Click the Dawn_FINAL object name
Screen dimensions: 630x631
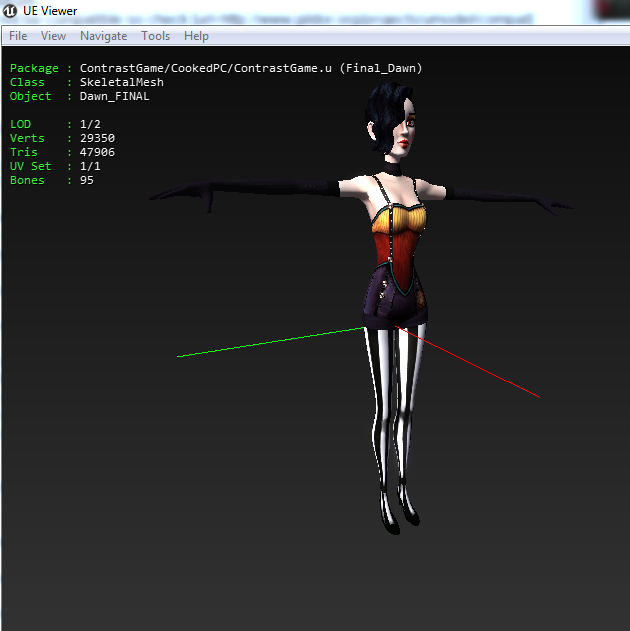[x=114, y=96]
